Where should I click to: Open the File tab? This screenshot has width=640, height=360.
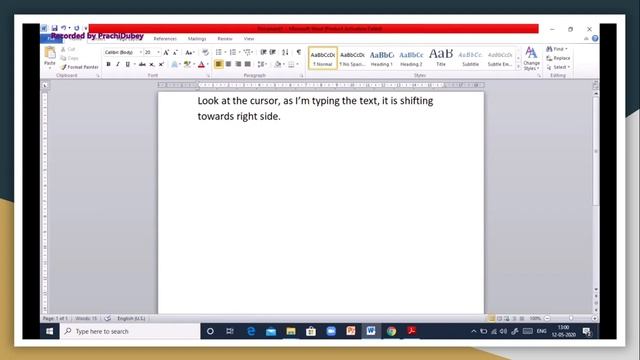click(x=51, y=38)
